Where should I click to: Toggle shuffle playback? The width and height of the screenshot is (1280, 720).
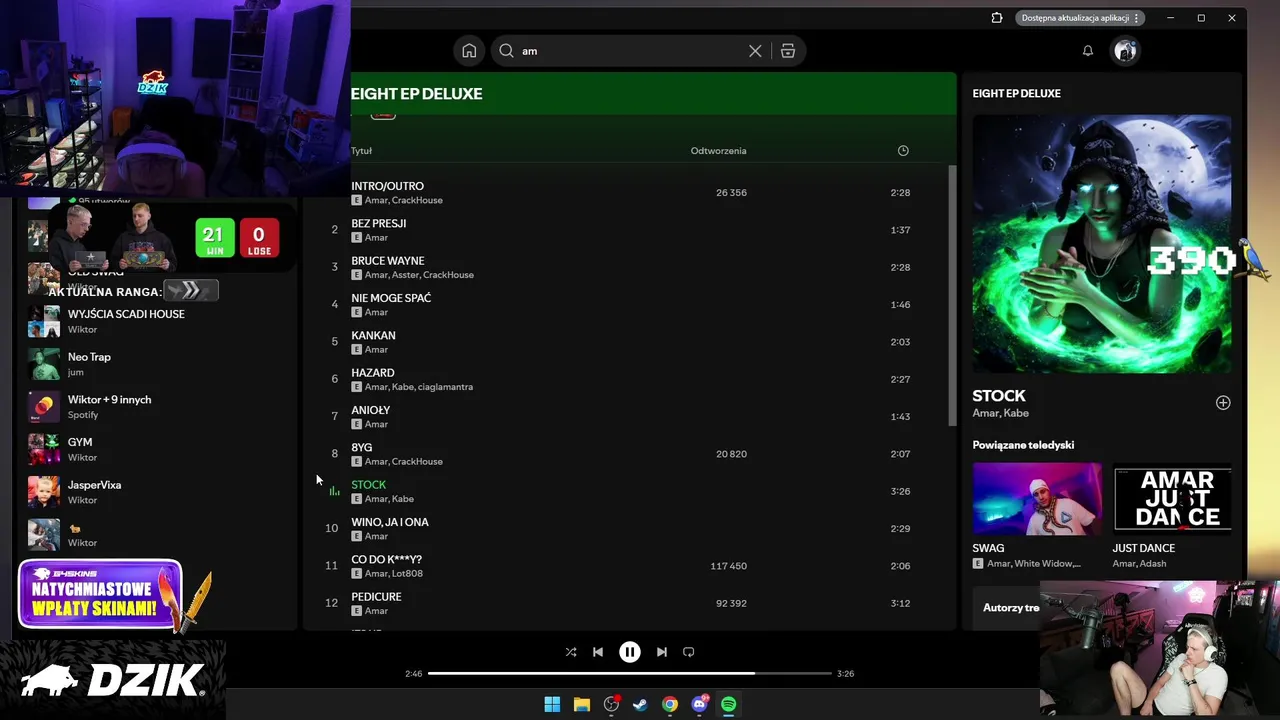[571, 652]
